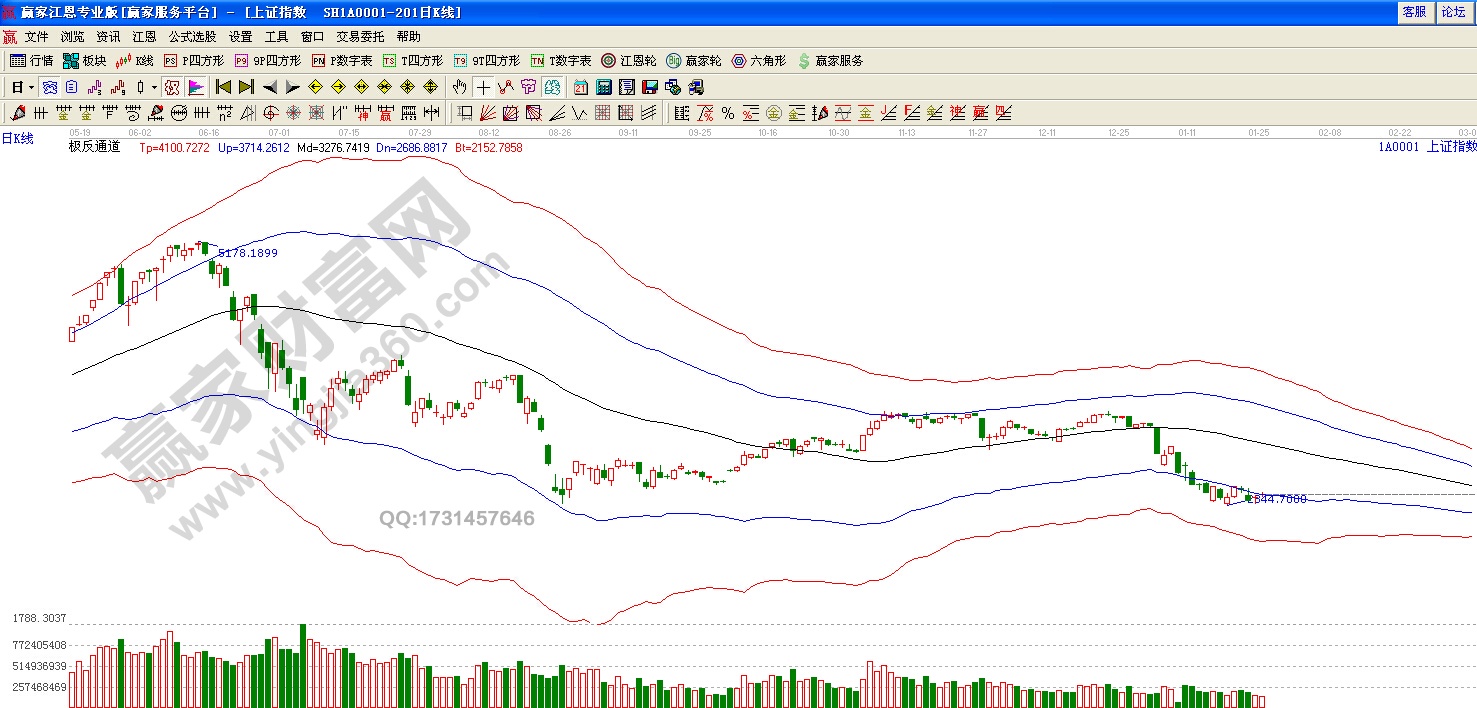Screen dimensions: 1477x708
Task: Open the 赢家轮 Big wheel tool
Action: pos(693,61)
